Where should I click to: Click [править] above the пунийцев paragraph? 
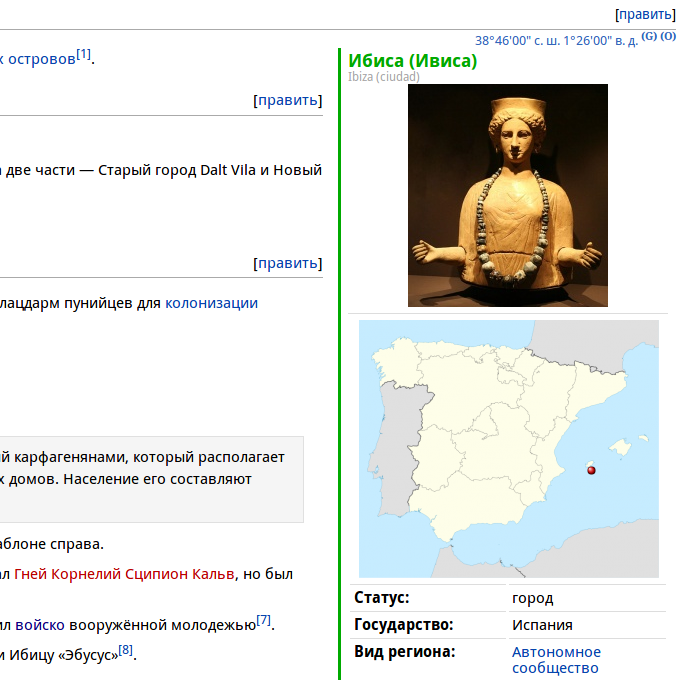point(288,263)
